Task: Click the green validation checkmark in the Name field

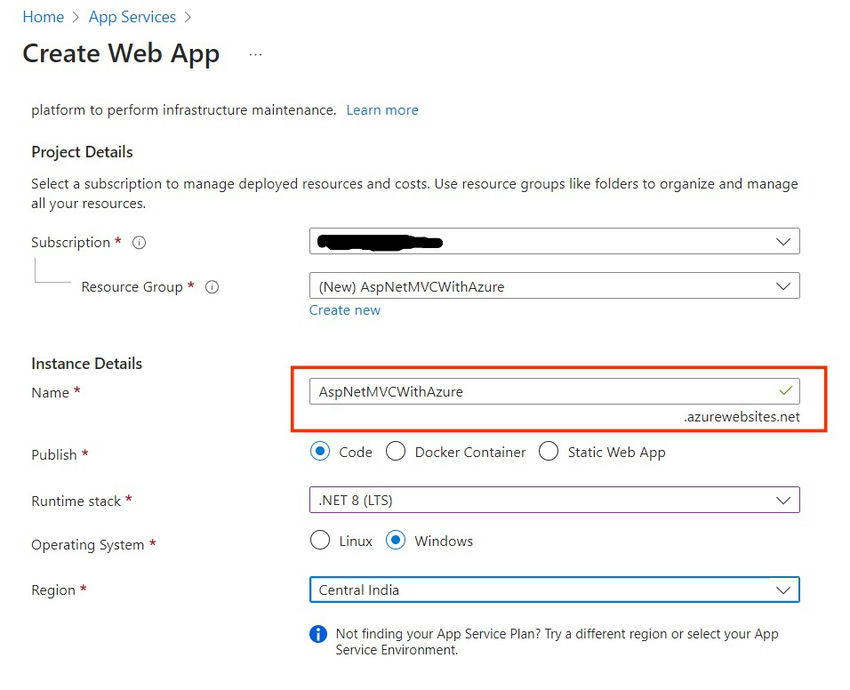Action: [786, 391]
